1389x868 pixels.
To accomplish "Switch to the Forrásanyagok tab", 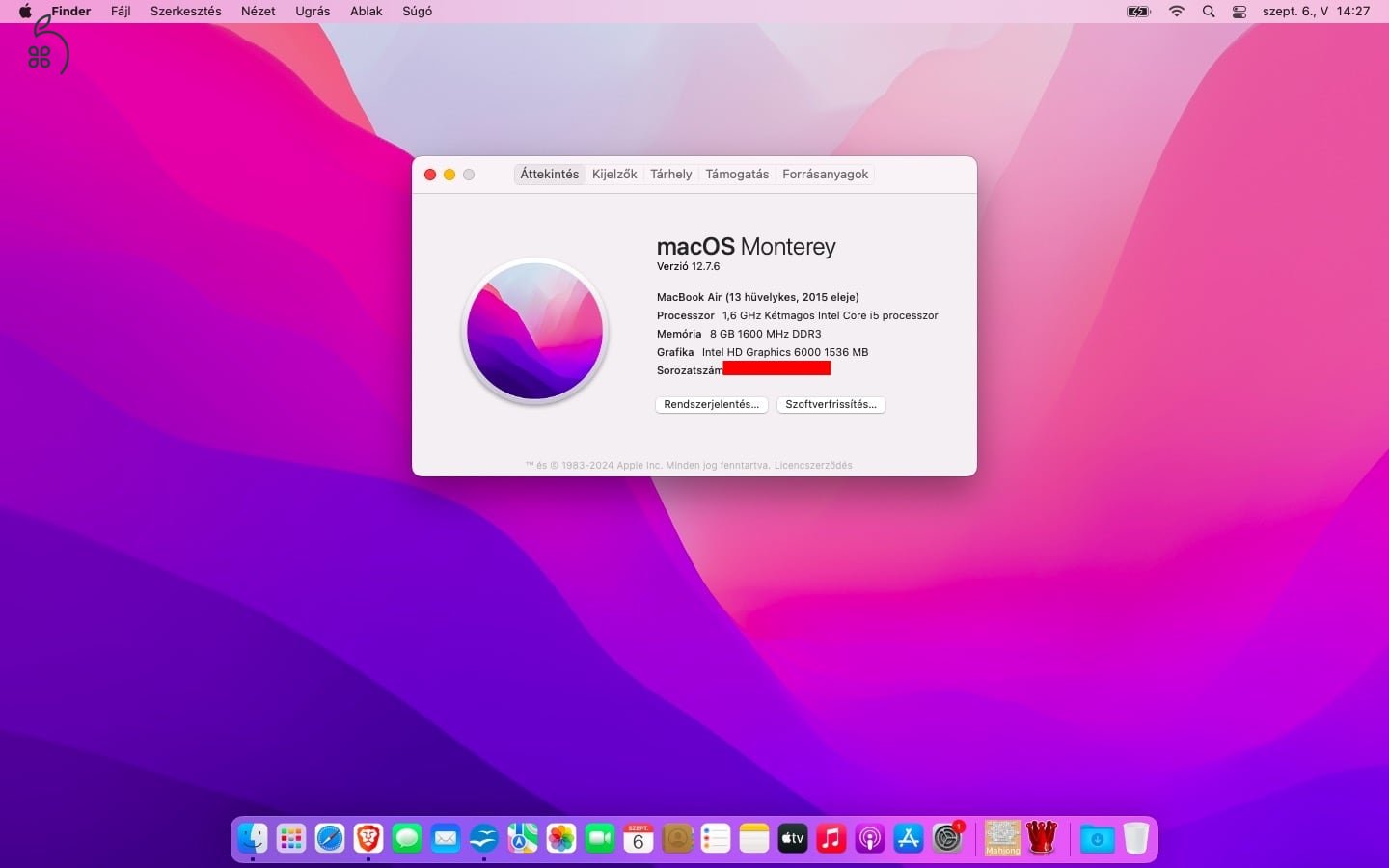I will (826, 175).
